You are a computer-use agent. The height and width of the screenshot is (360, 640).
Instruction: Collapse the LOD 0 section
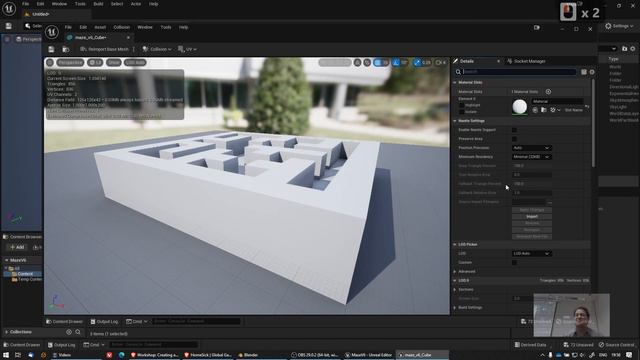tap(455, 281)
